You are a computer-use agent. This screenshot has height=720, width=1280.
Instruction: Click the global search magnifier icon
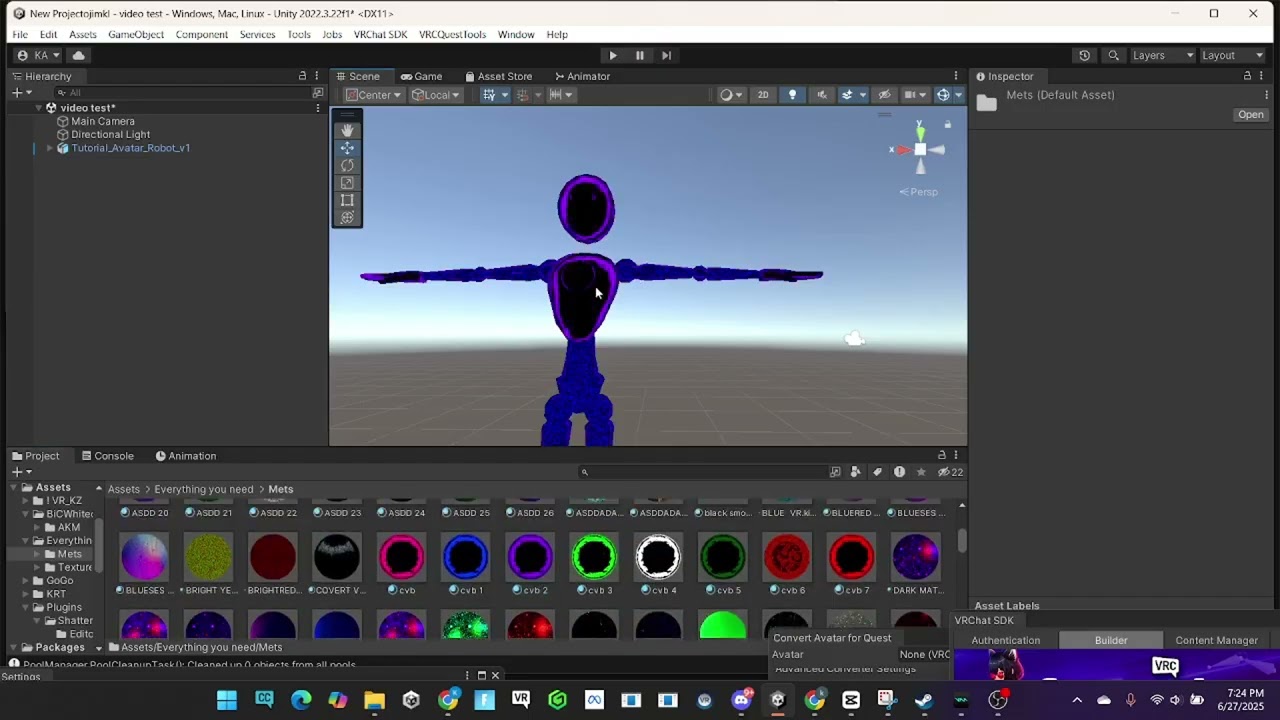1112,55
